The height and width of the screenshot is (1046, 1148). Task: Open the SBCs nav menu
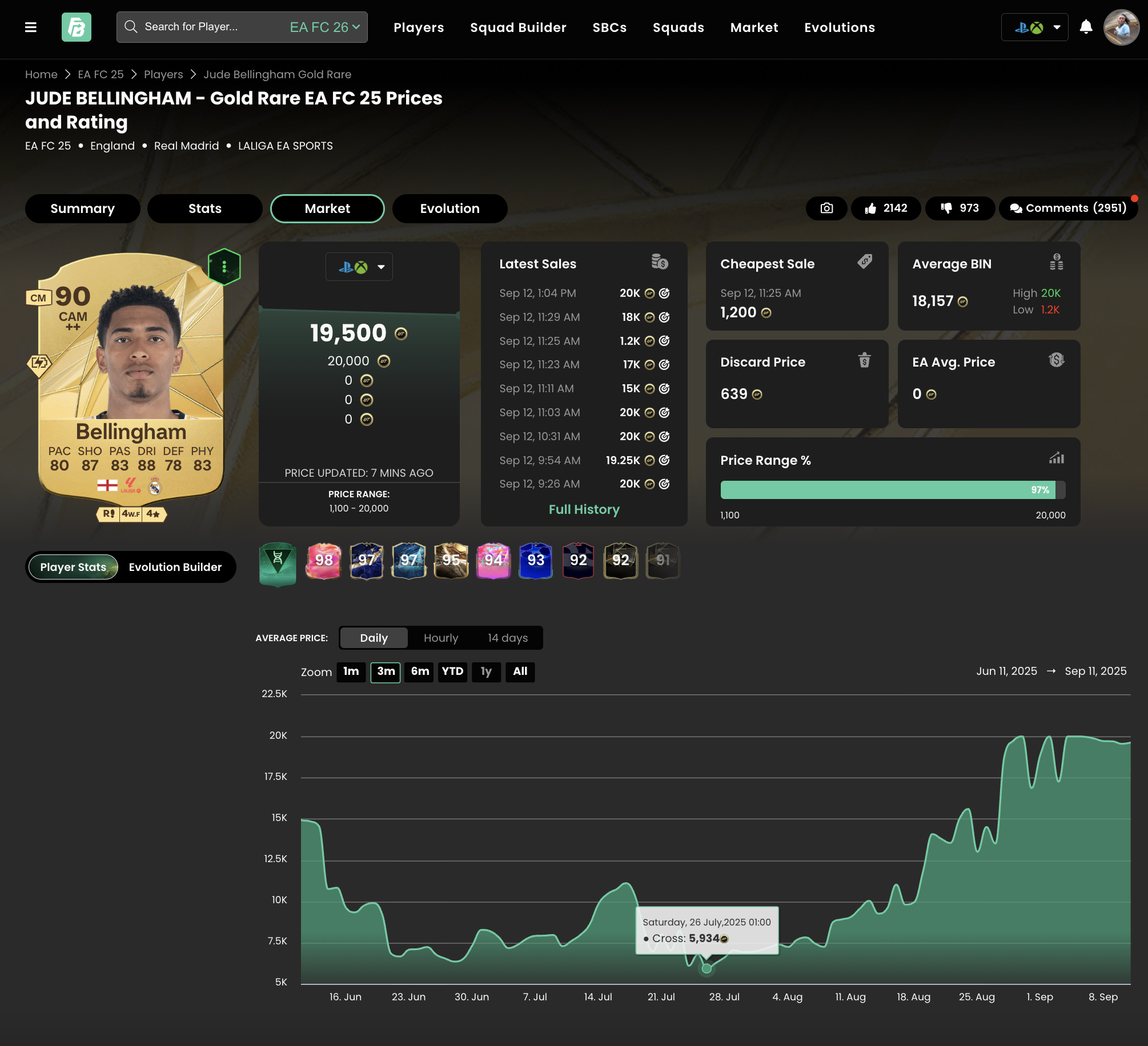pyautogui.click(x=609, y=27)
